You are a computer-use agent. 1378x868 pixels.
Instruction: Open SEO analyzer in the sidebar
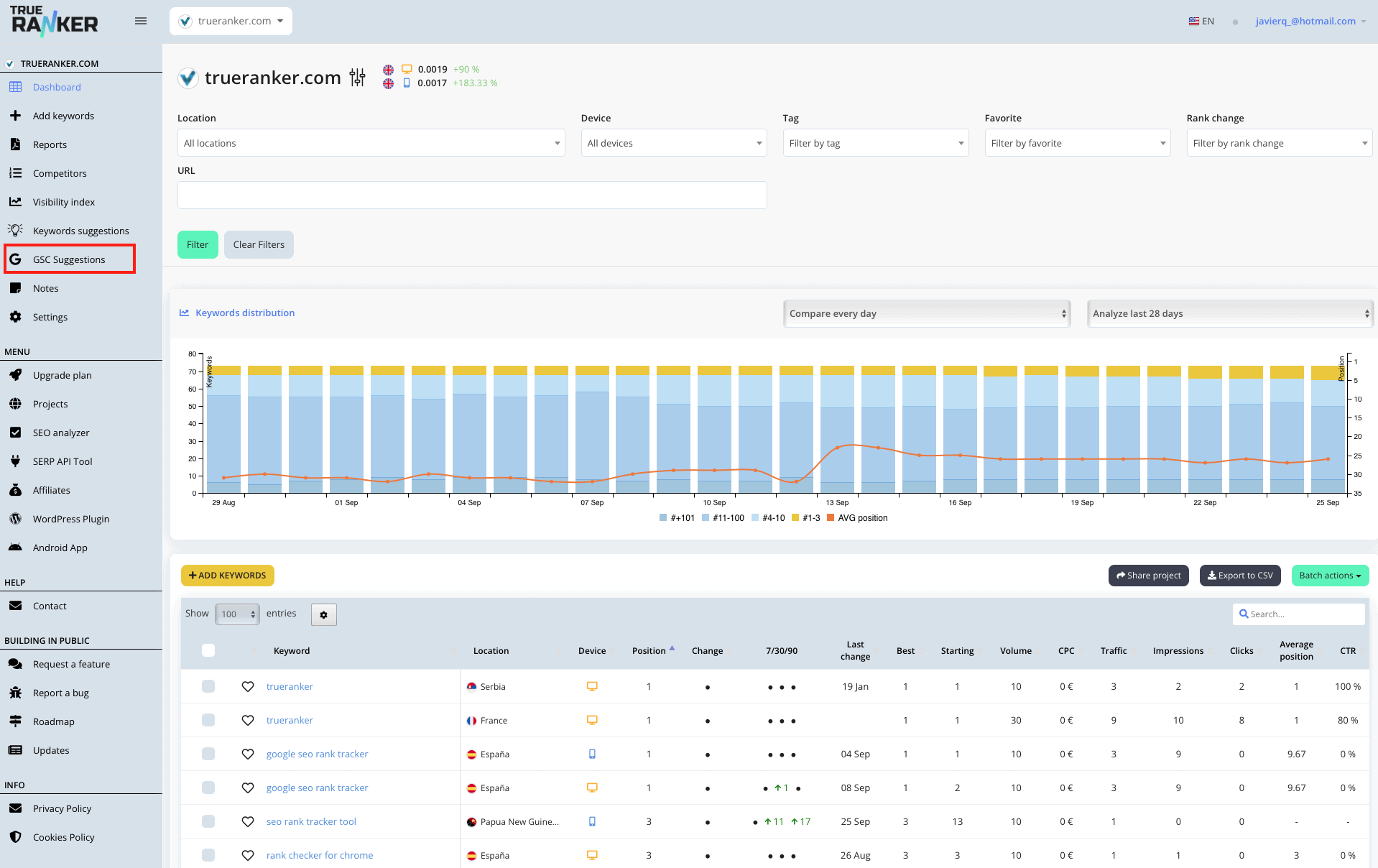click(61, 433)
